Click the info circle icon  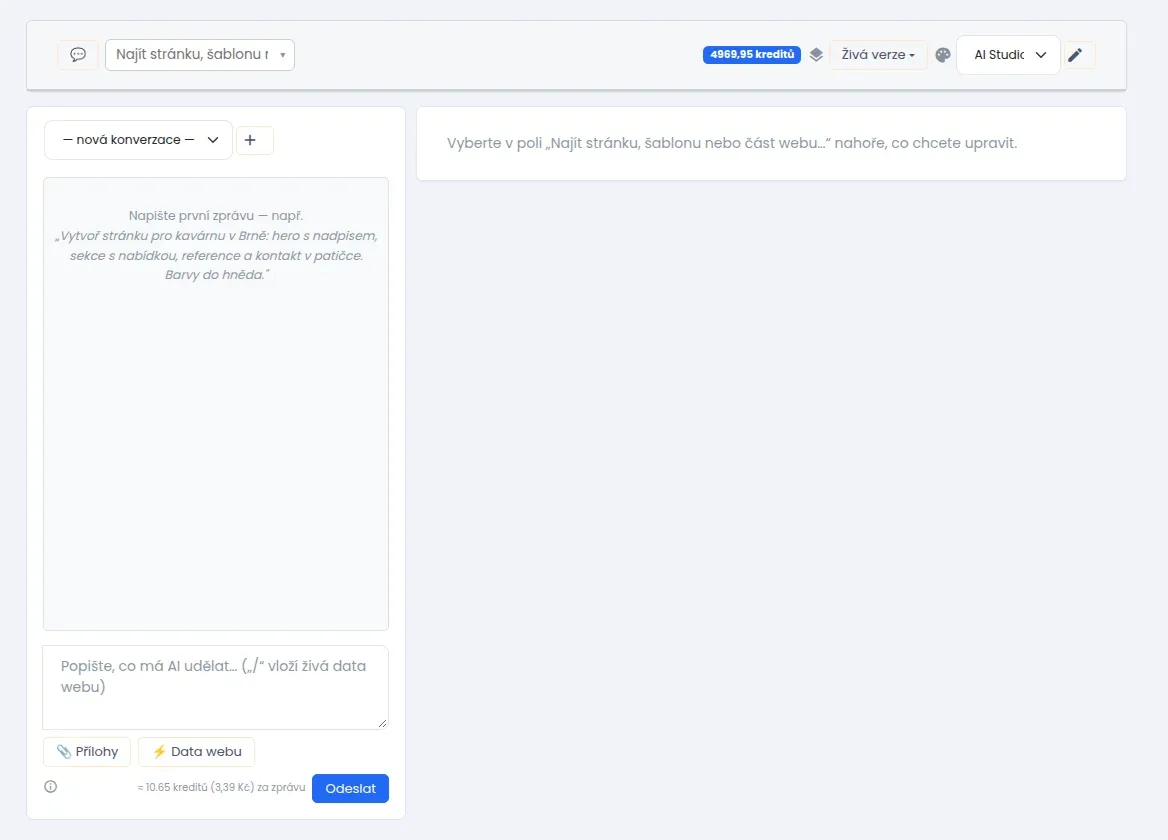pyautogui.click(x=51, y=786)
